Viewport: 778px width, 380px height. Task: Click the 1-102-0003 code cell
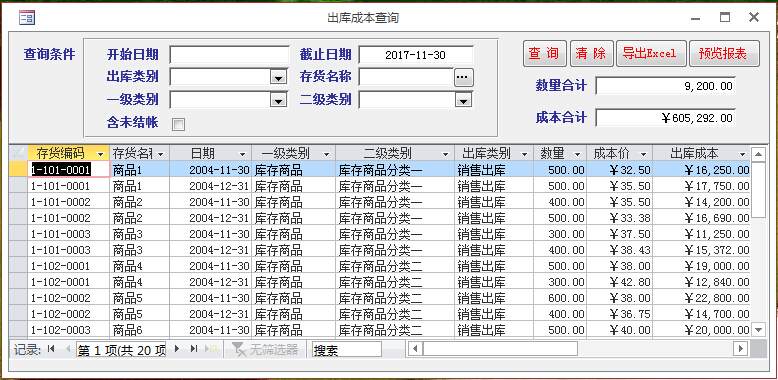pos(68,330)
